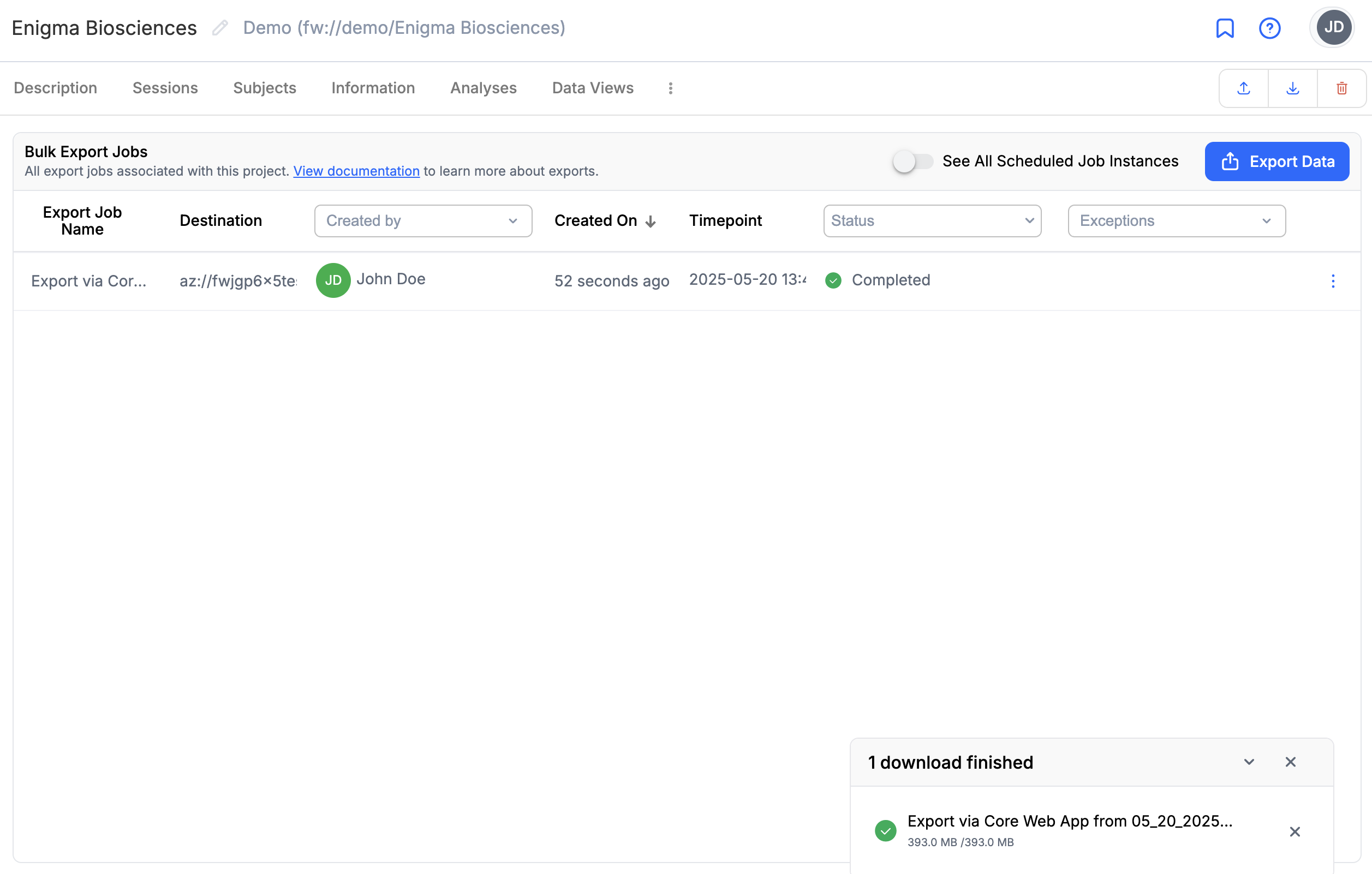Click the az://fwjgp6x5te destination cell

[238, 281]
